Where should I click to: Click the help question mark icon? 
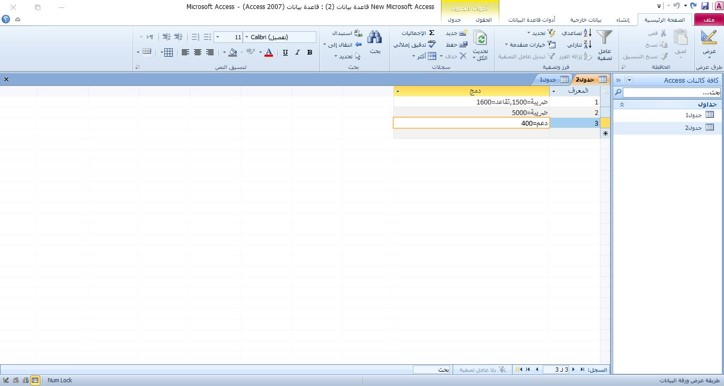point(6,19)
